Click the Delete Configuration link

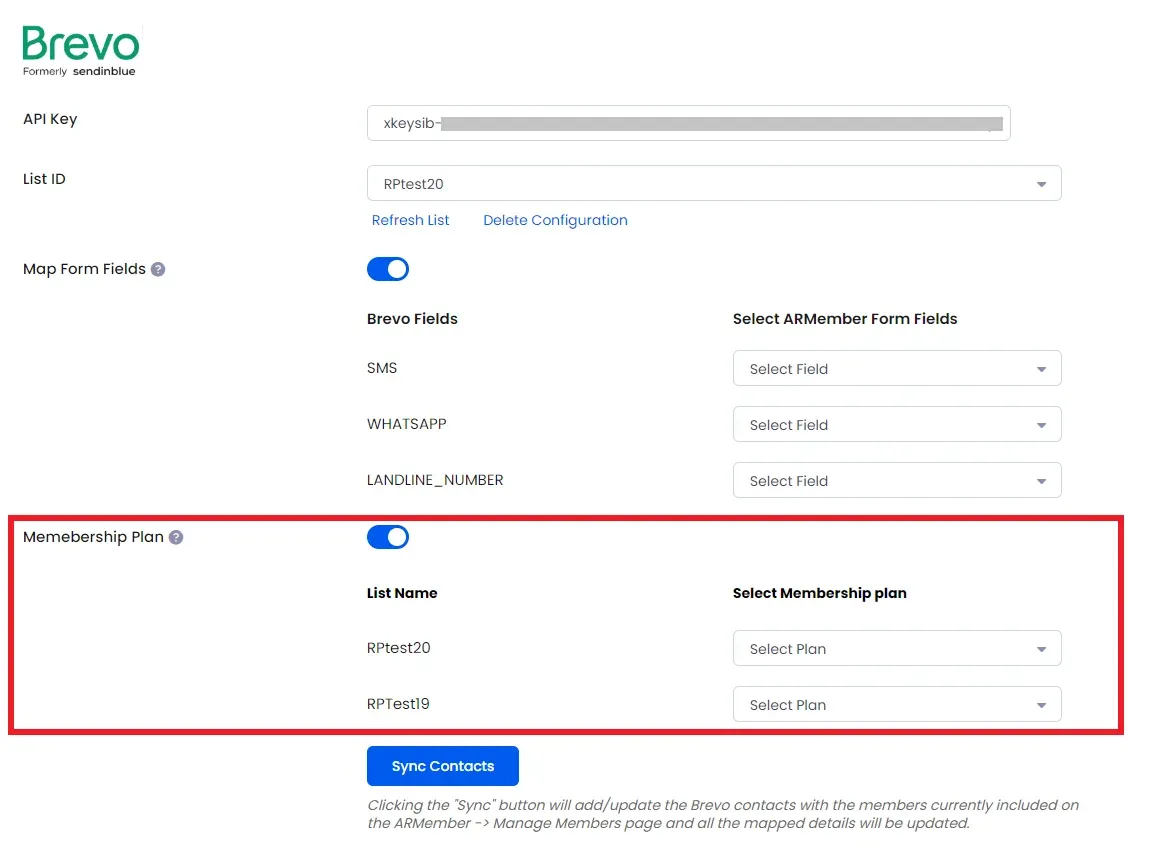coord(555,220)
